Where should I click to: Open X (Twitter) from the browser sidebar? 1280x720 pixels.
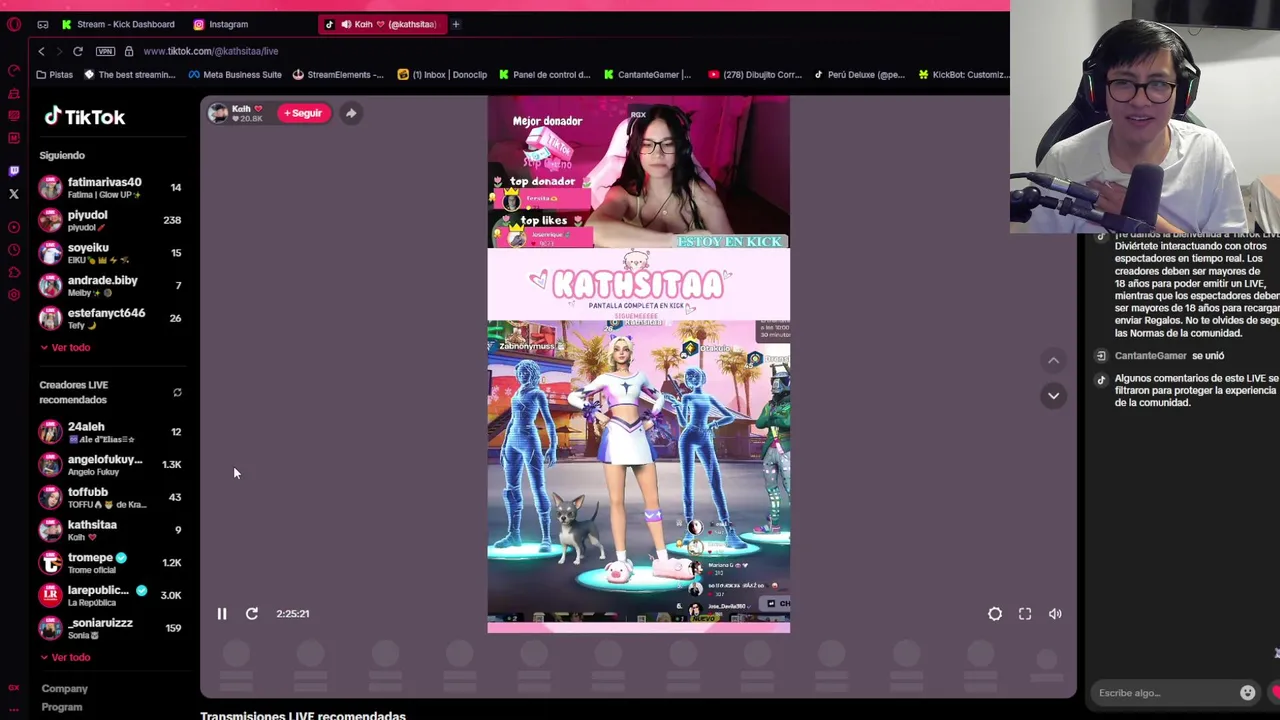(14, 194)
